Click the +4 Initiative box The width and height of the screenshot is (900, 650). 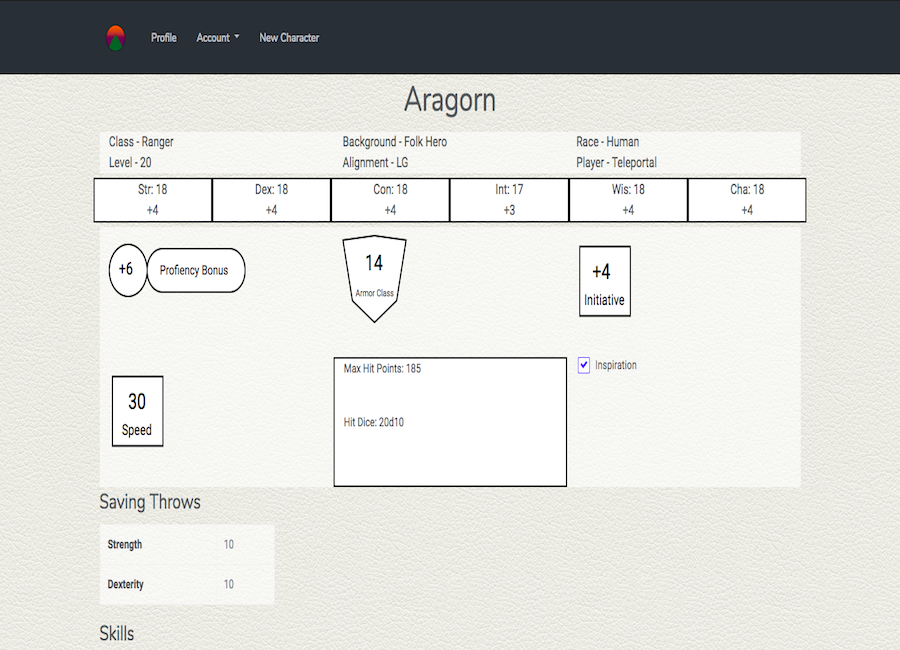click(605, 281)
